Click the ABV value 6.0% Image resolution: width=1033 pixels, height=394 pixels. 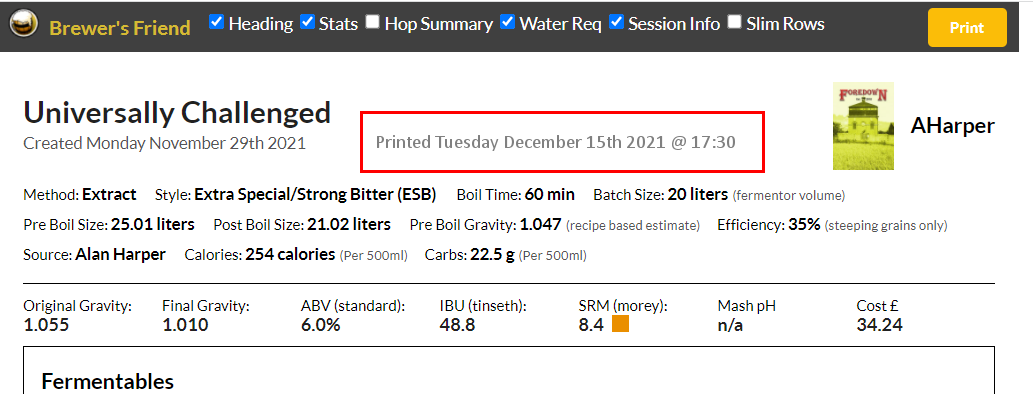point(321,325)
